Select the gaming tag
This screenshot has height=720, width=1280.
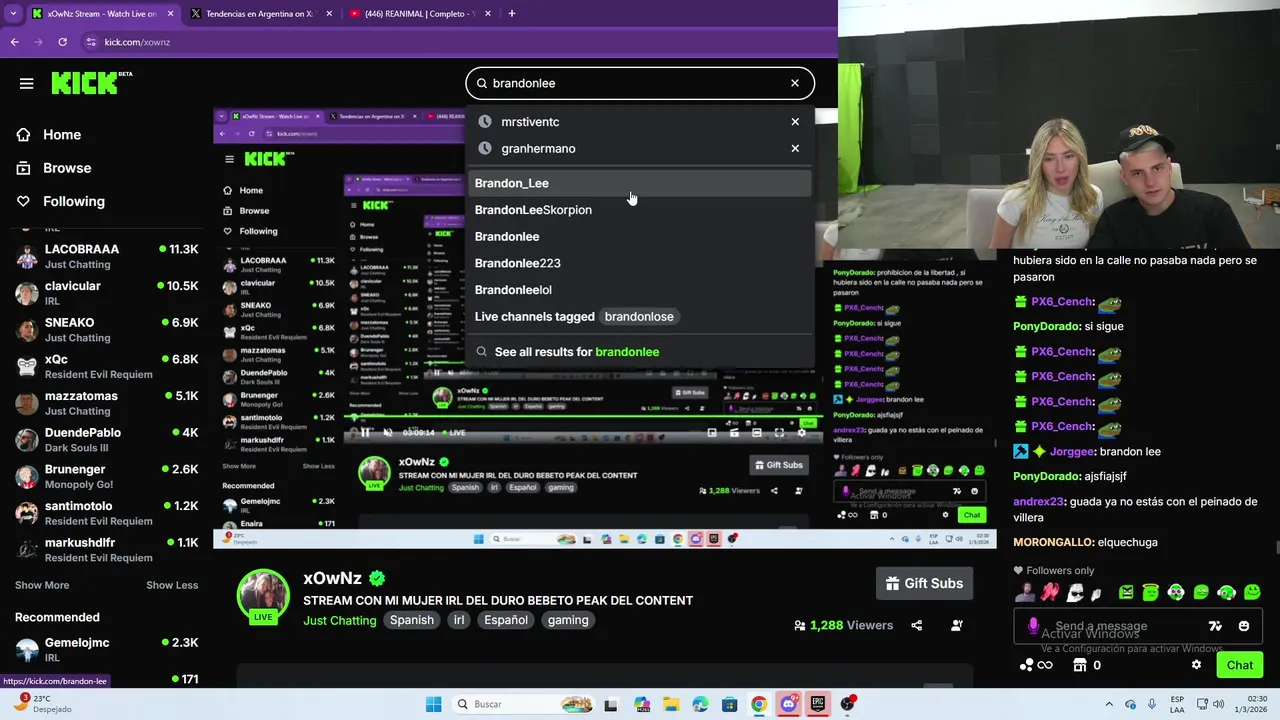(x=568, y=620)
